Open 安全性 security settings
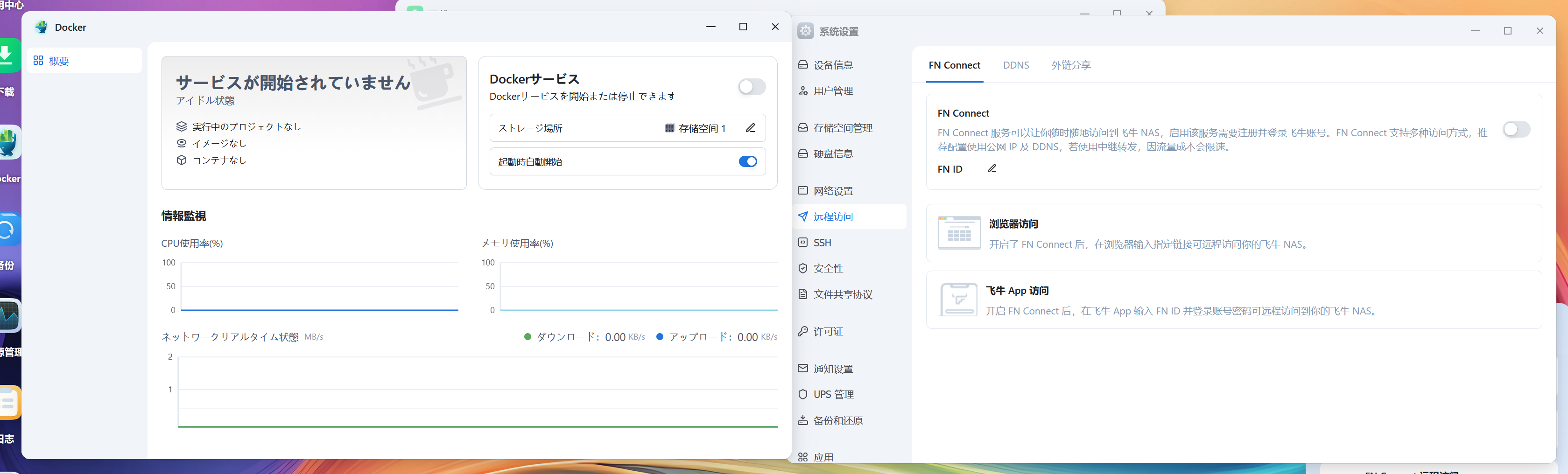The height and width of the screenshot is (474, 1568). [x=827, y=268]
